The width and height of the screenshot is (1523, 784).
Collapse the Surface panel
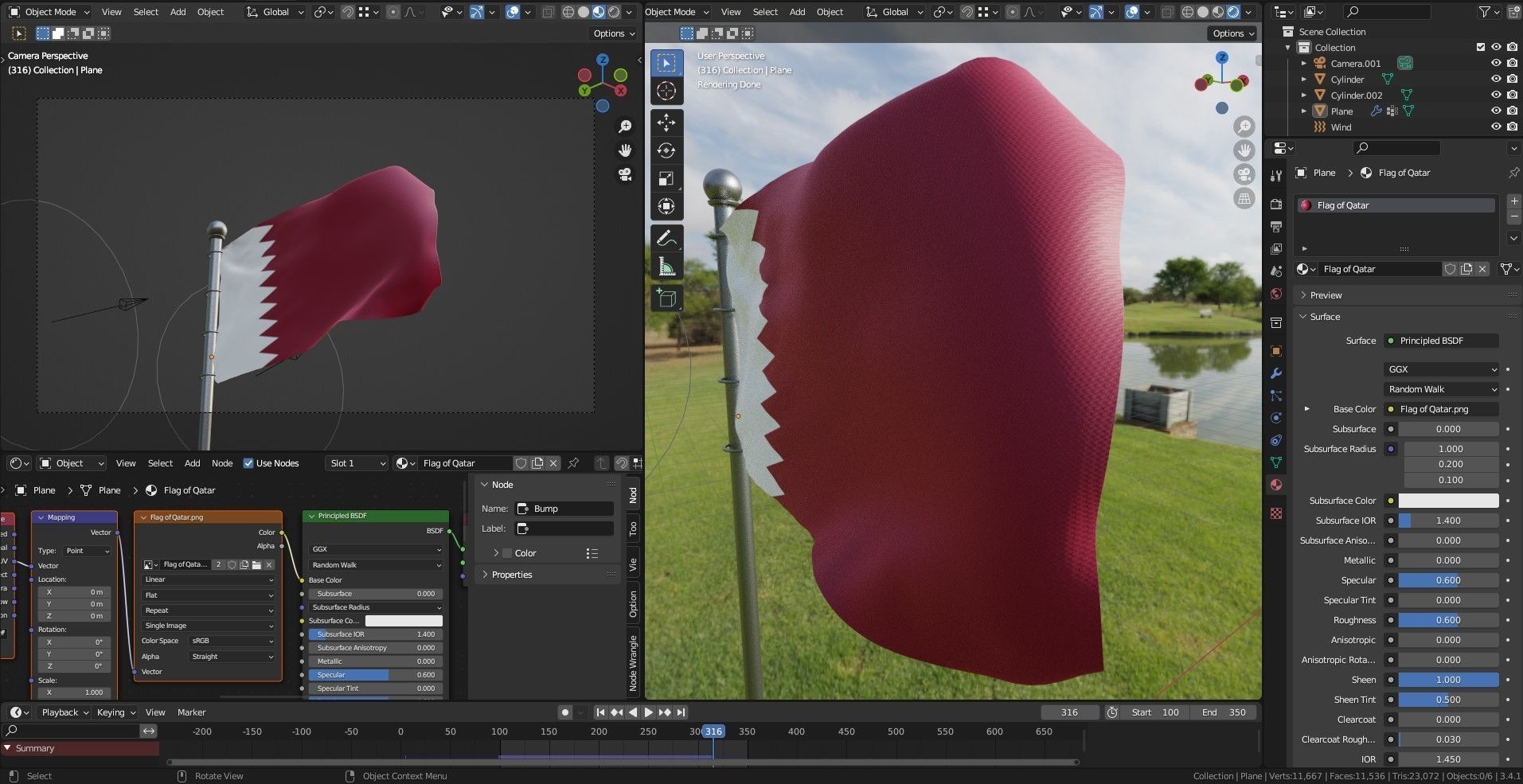tap(1325, 317)
